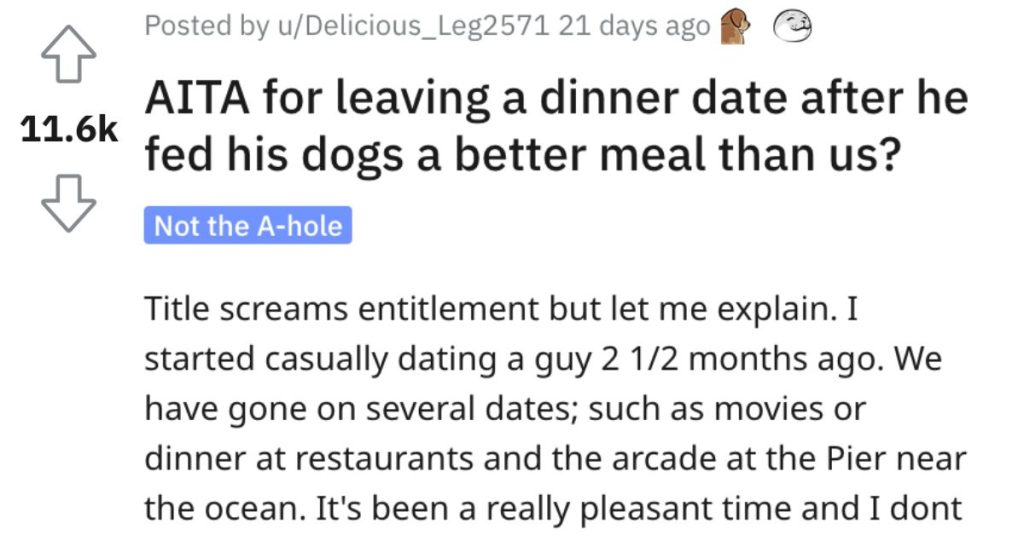Click the '21 days ago' timestamp

[x=633, y=27]
